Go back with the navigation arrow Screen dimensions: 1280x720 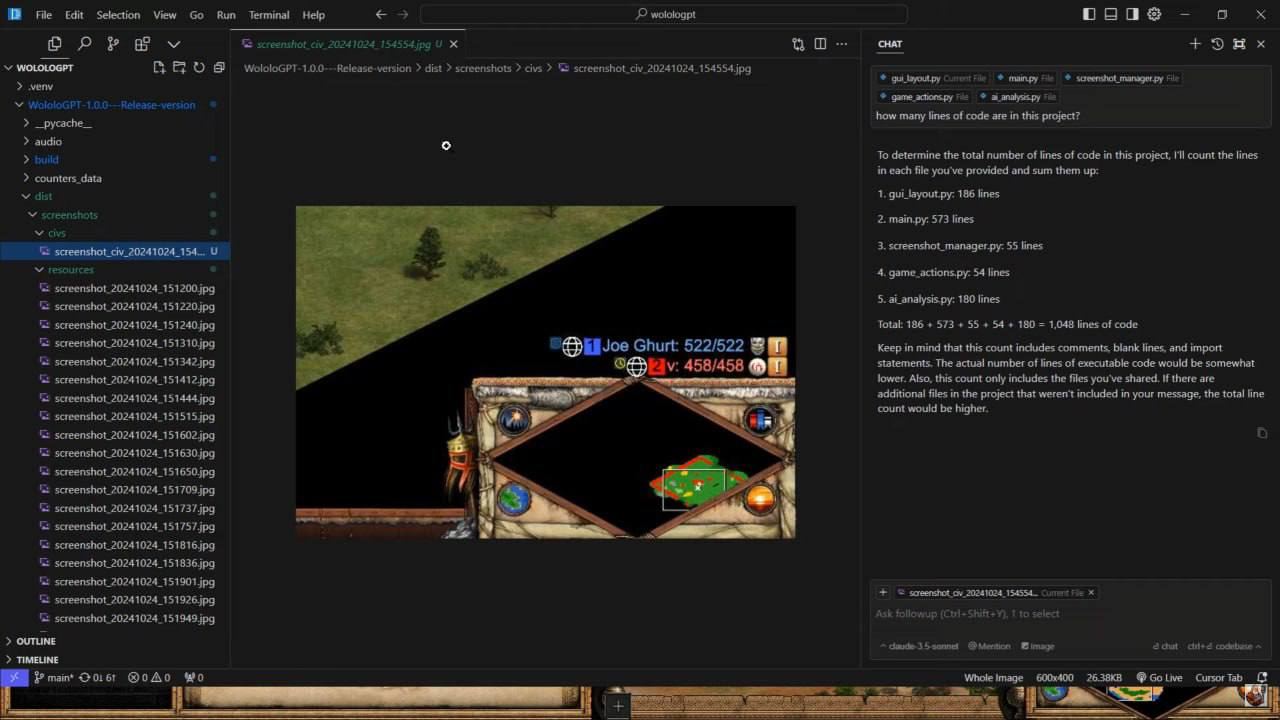click(x=381, y=14)
